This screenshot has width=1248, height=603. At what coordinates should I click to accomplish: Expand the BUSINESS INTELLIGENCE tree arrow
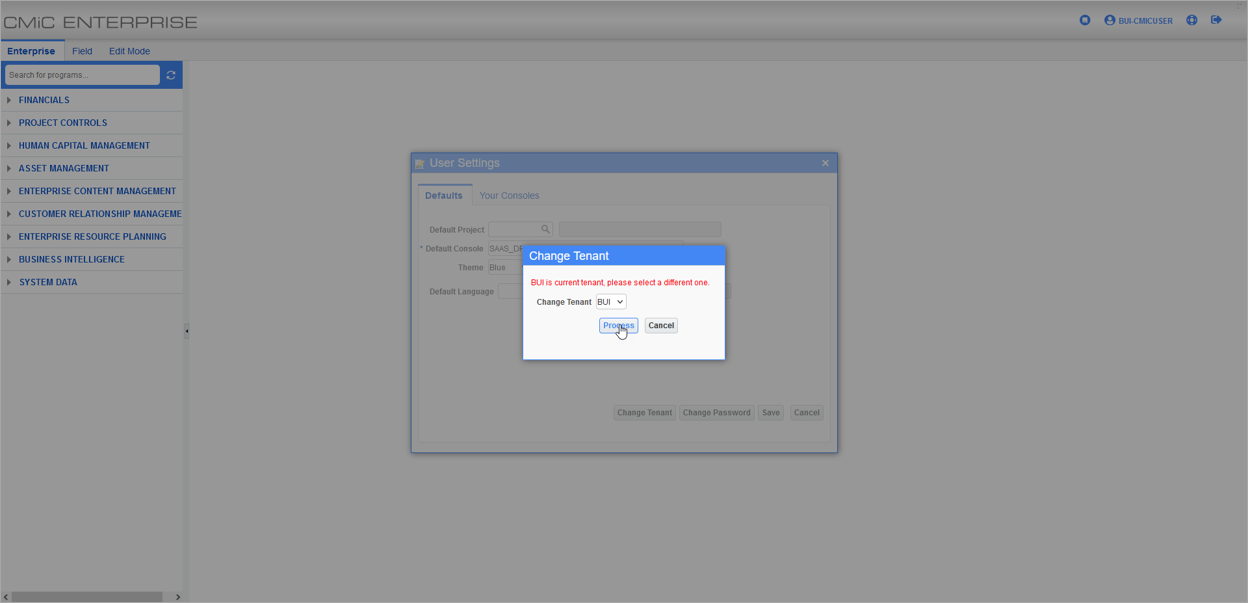tap(9, 260)
